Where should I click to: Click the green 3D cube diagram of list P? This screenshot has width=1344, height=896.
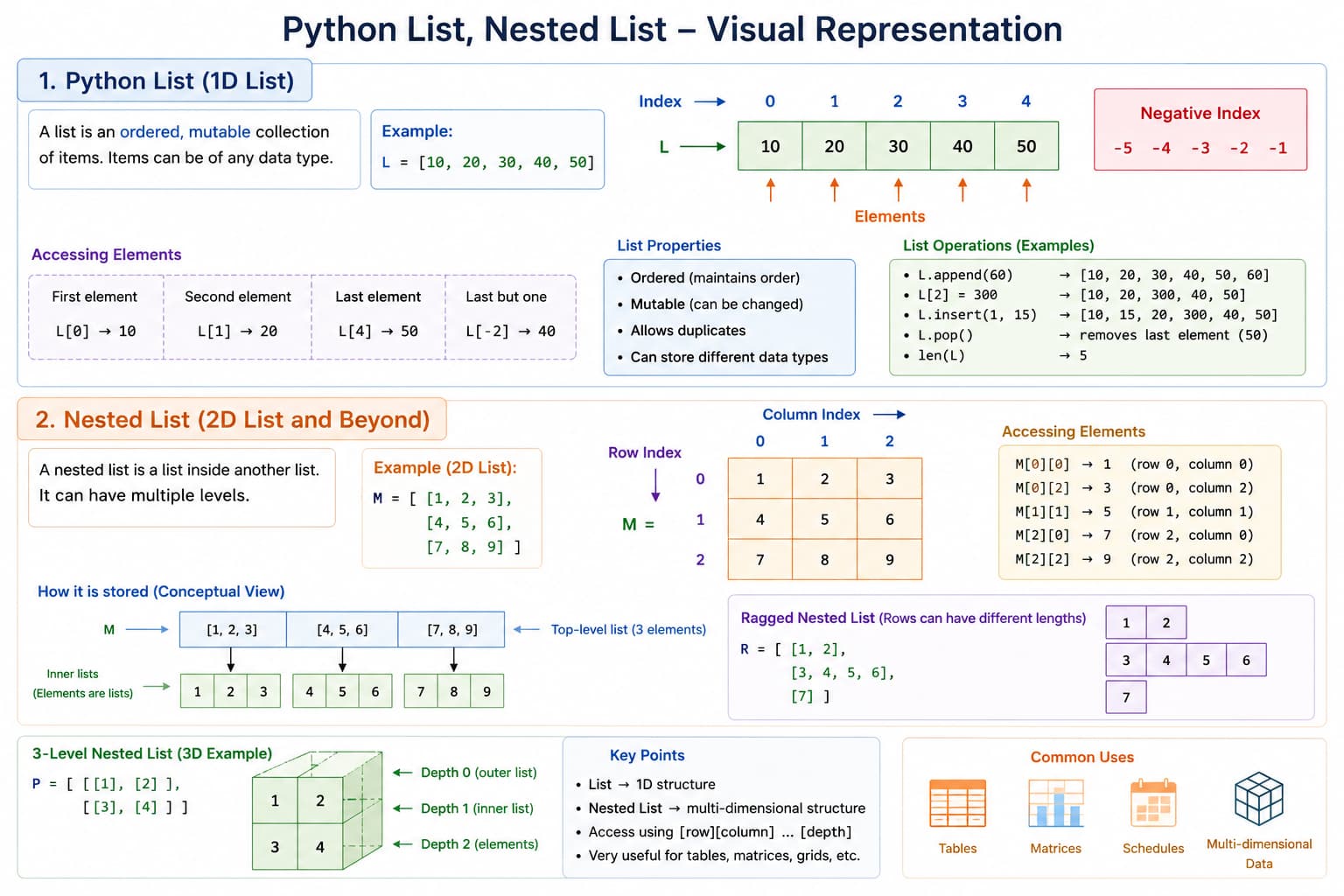318,810
